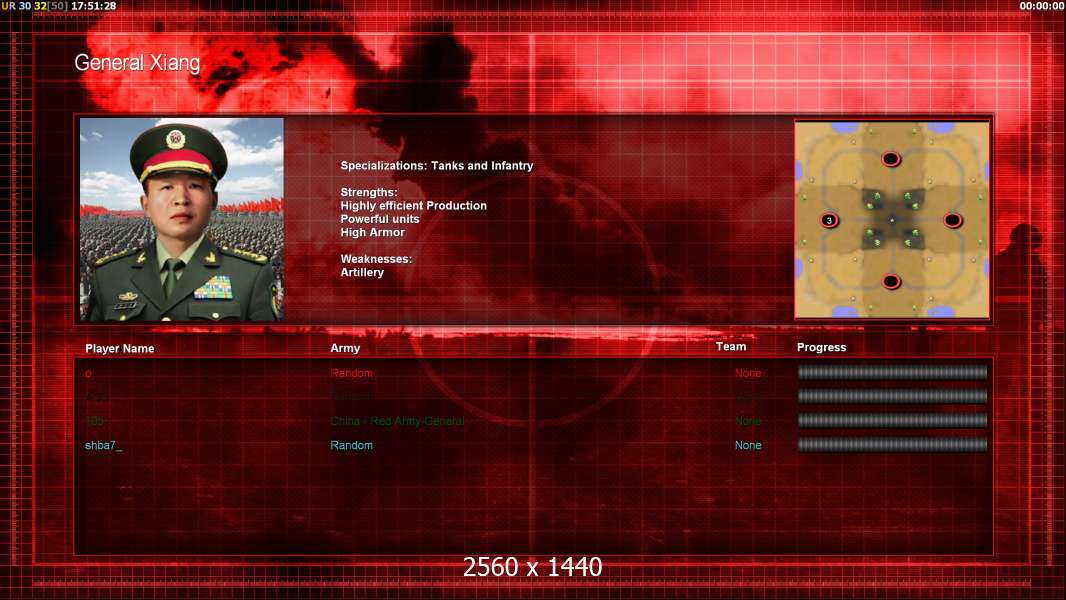Click the General Xiang title text

137,63
